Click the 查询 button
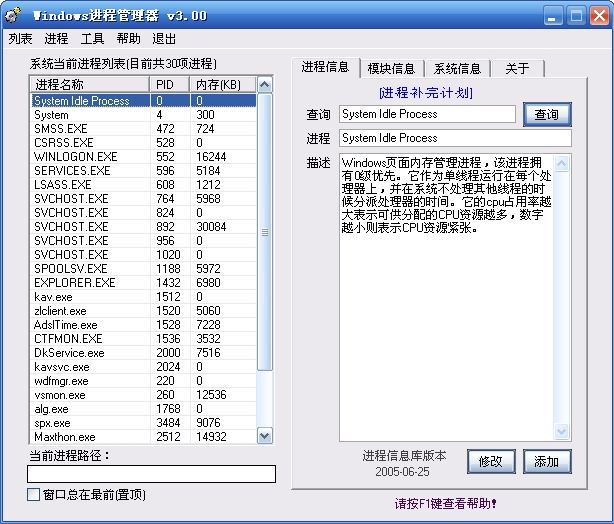 [547, 114]
